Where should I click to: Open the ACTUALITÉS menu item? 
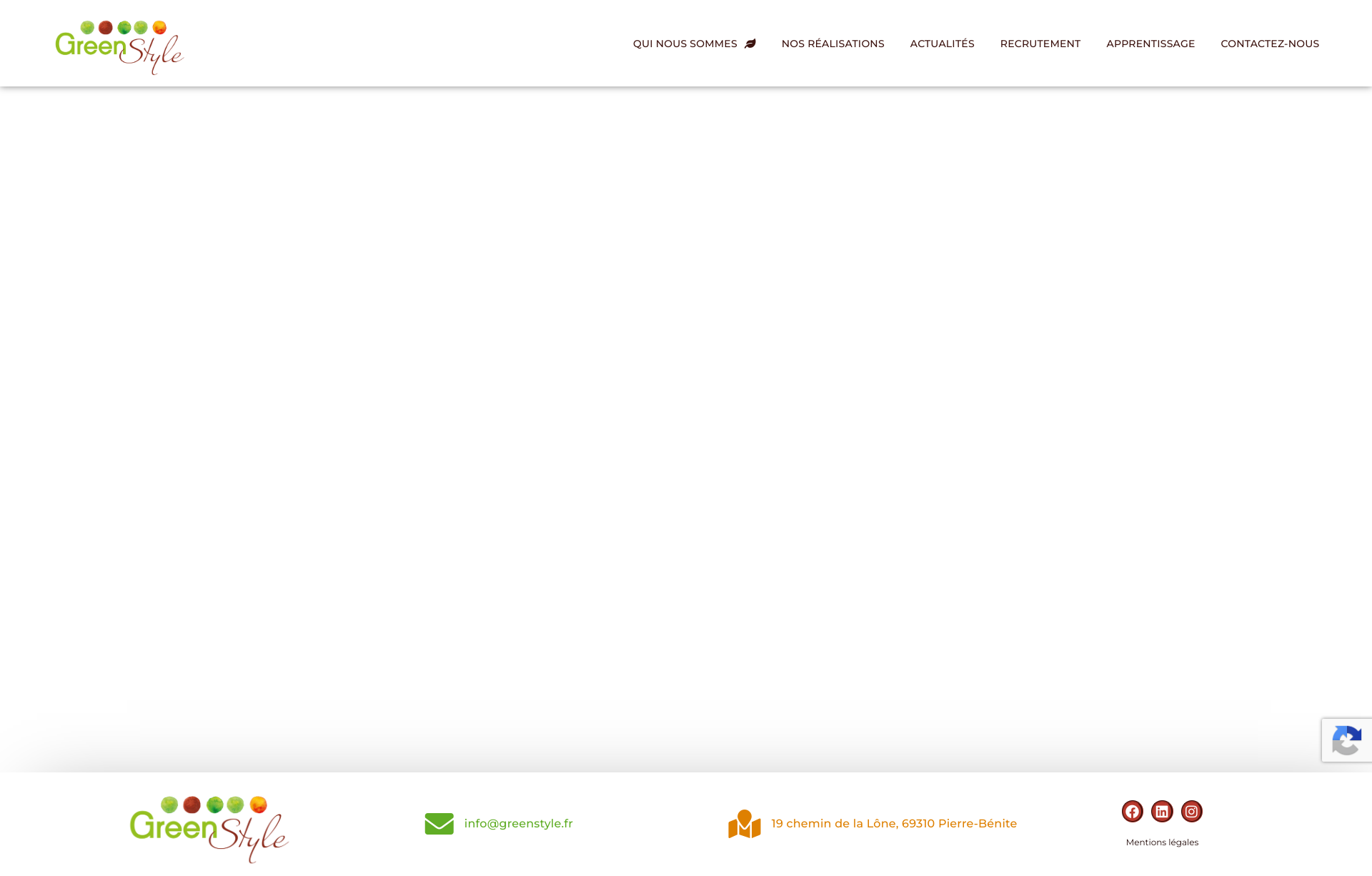942,44
